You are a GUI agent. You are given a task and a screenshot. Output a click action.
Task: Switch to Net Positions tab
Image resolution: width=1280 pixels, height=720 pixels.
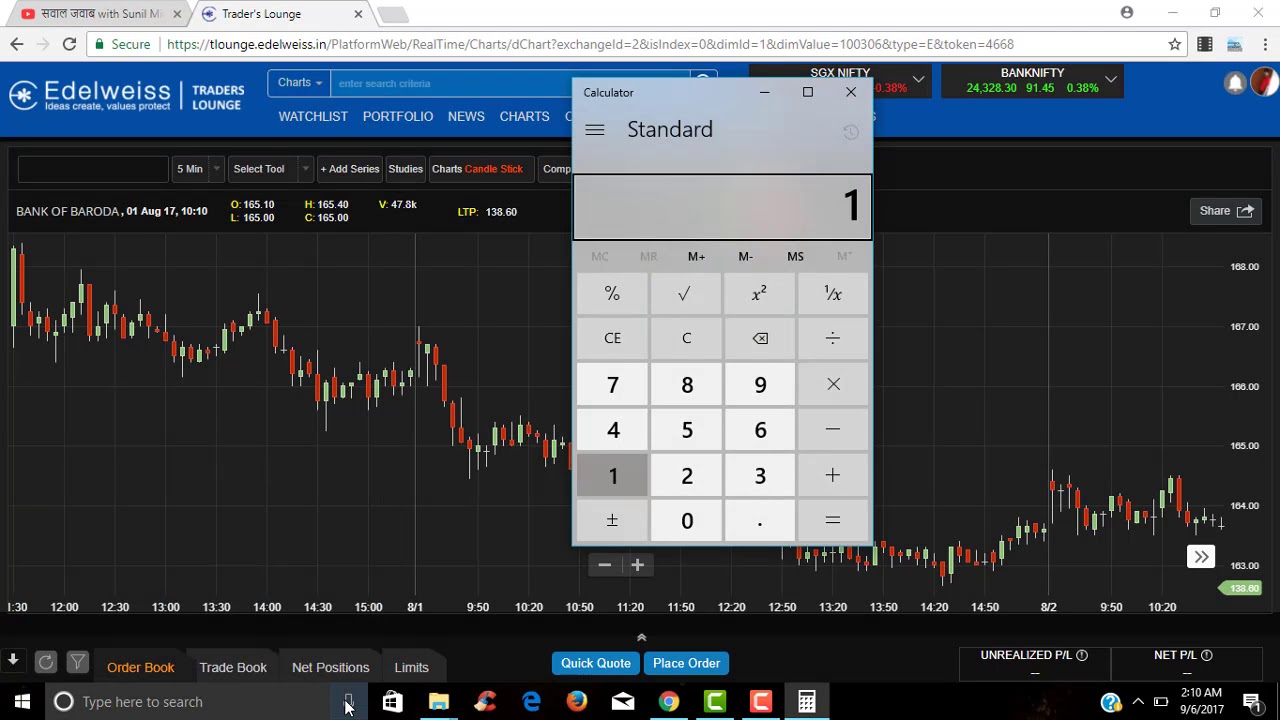(x=330, y=667)
